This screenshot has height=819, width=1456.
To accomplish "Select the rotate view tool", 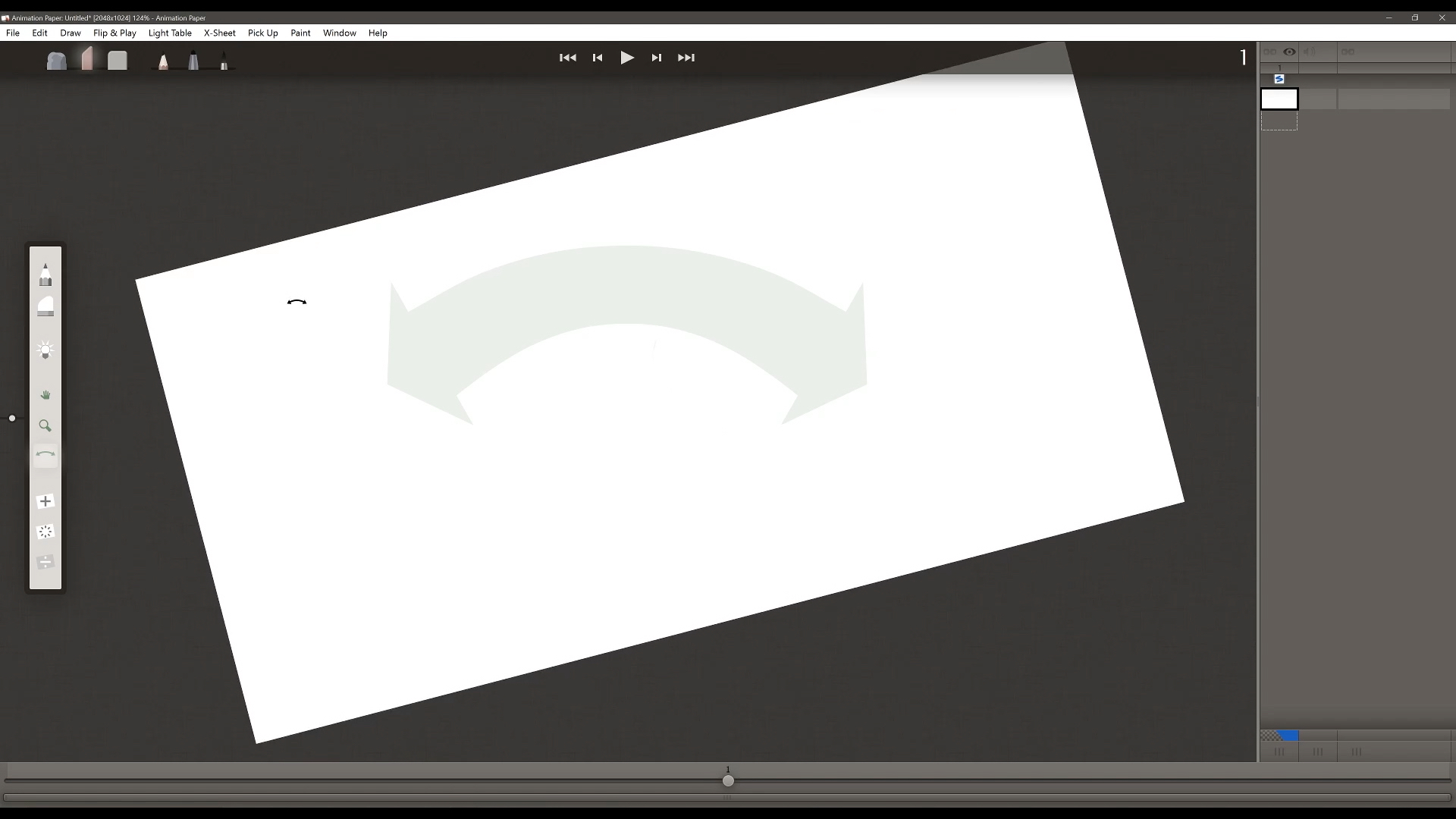I will [45, 455].
